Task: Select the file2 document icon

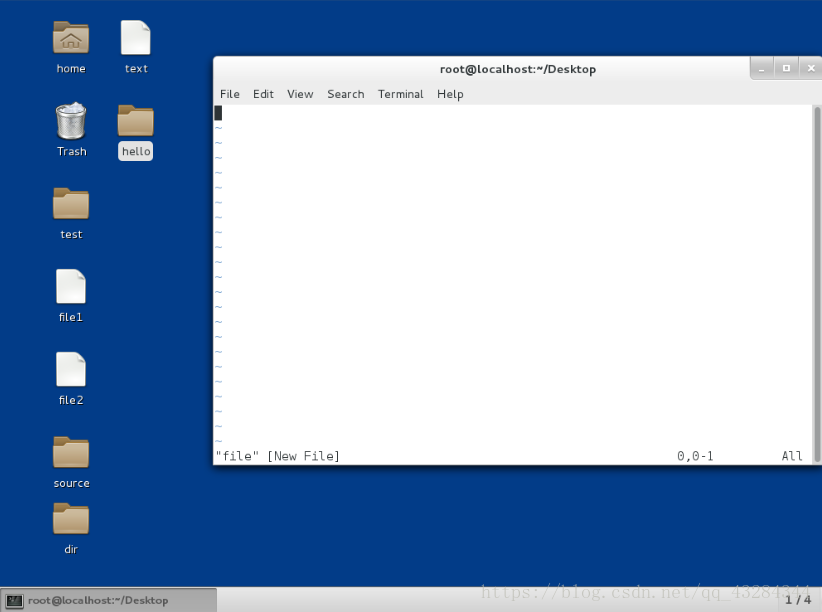Action: click(x=71, y=369)
